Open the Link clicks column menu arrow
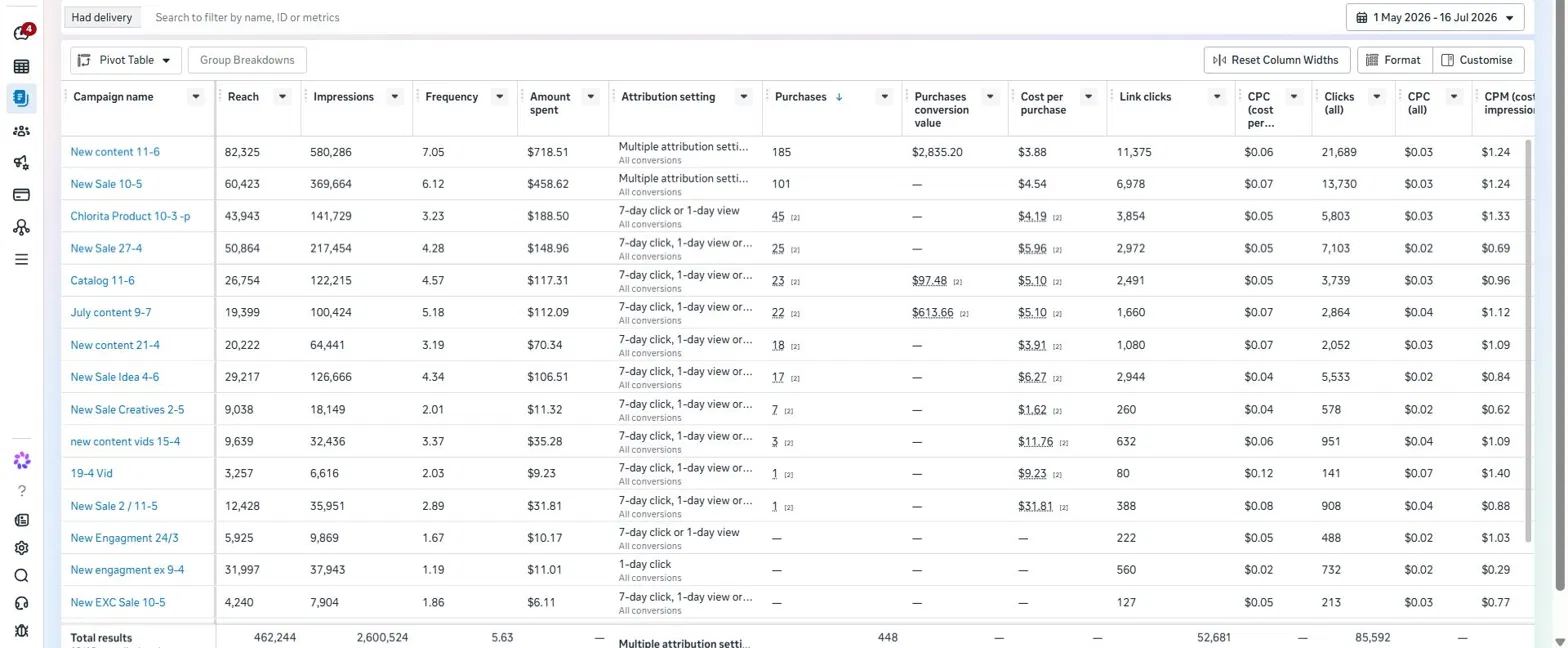1568x648 pixels. tap(1217, 97)
